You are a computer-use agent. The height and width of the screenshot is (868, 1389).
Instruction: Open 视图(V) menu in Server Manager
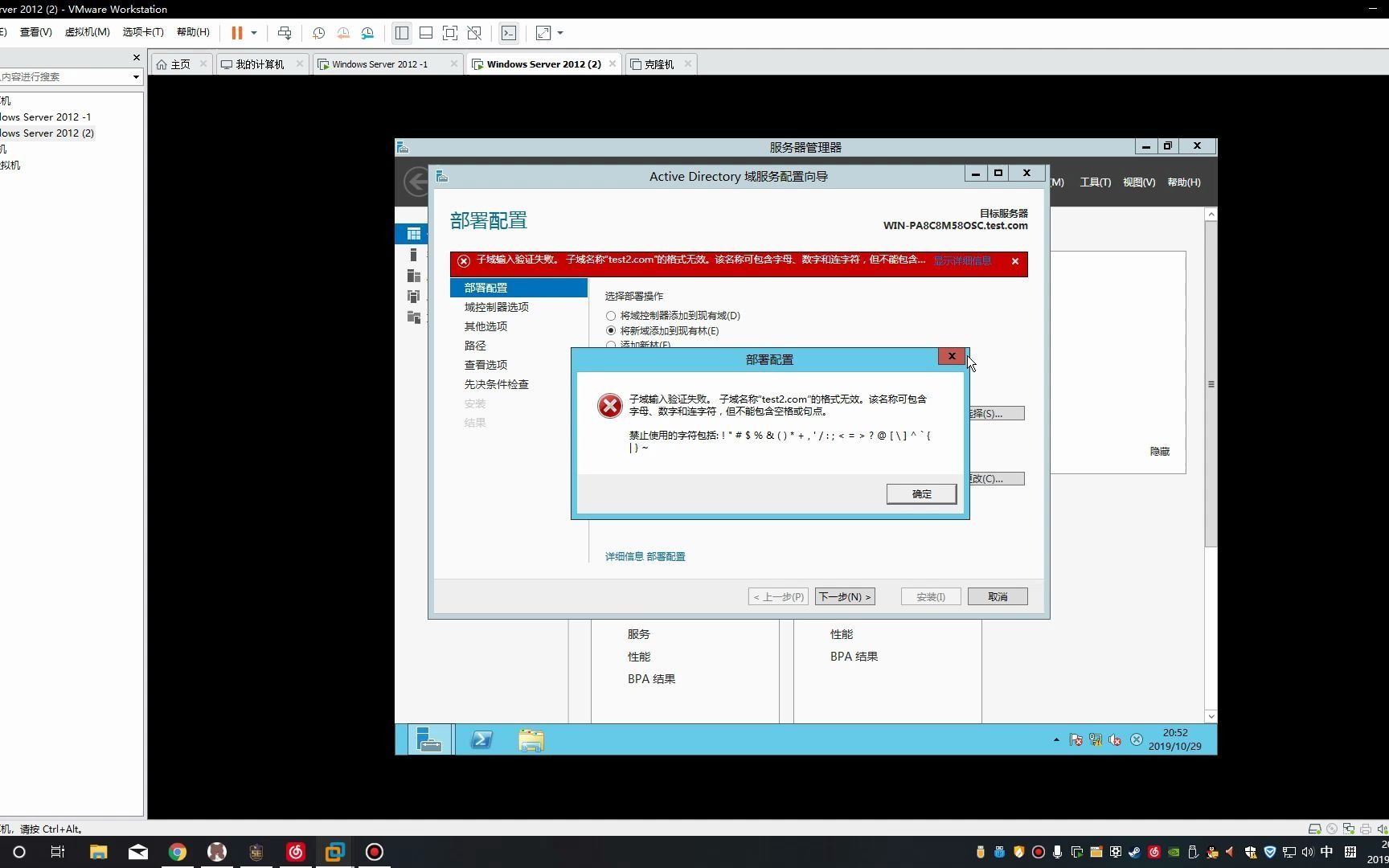pyautogui.click(x=1139, y=182)
